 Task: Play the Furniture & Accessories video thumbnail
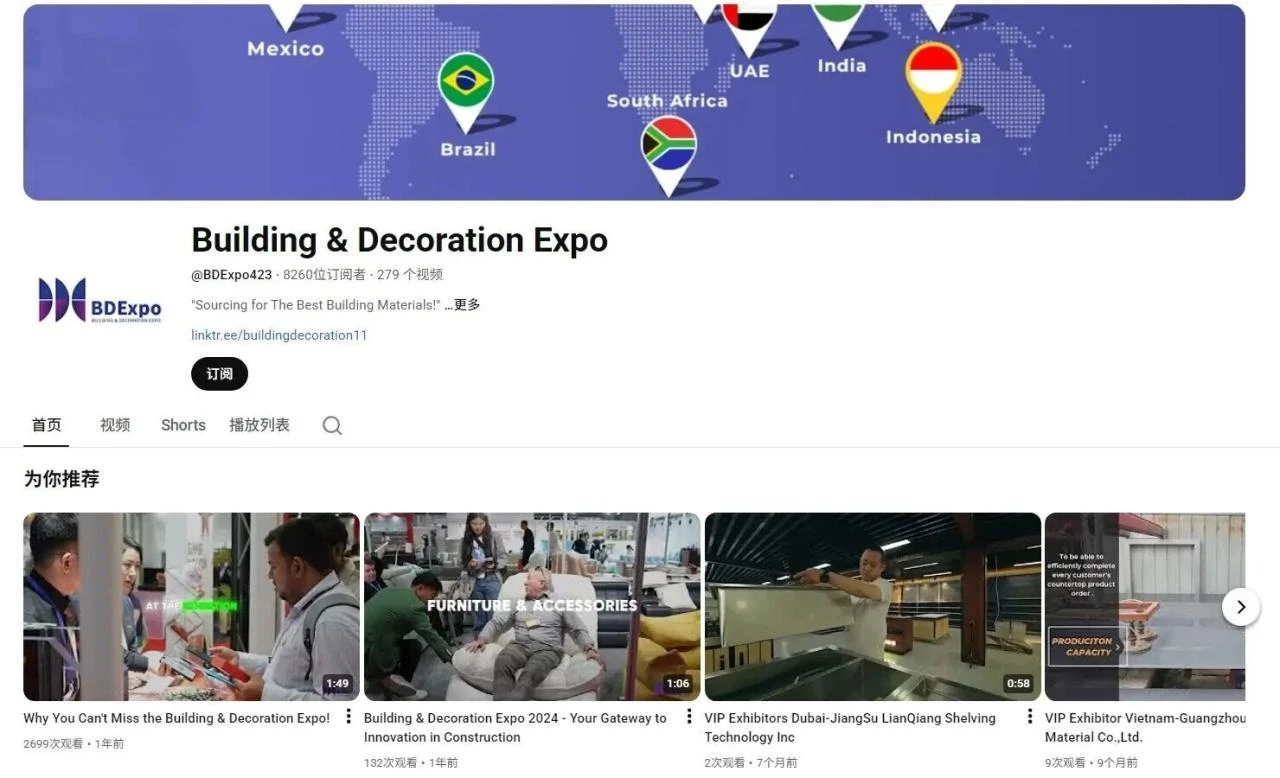point(532,606)
